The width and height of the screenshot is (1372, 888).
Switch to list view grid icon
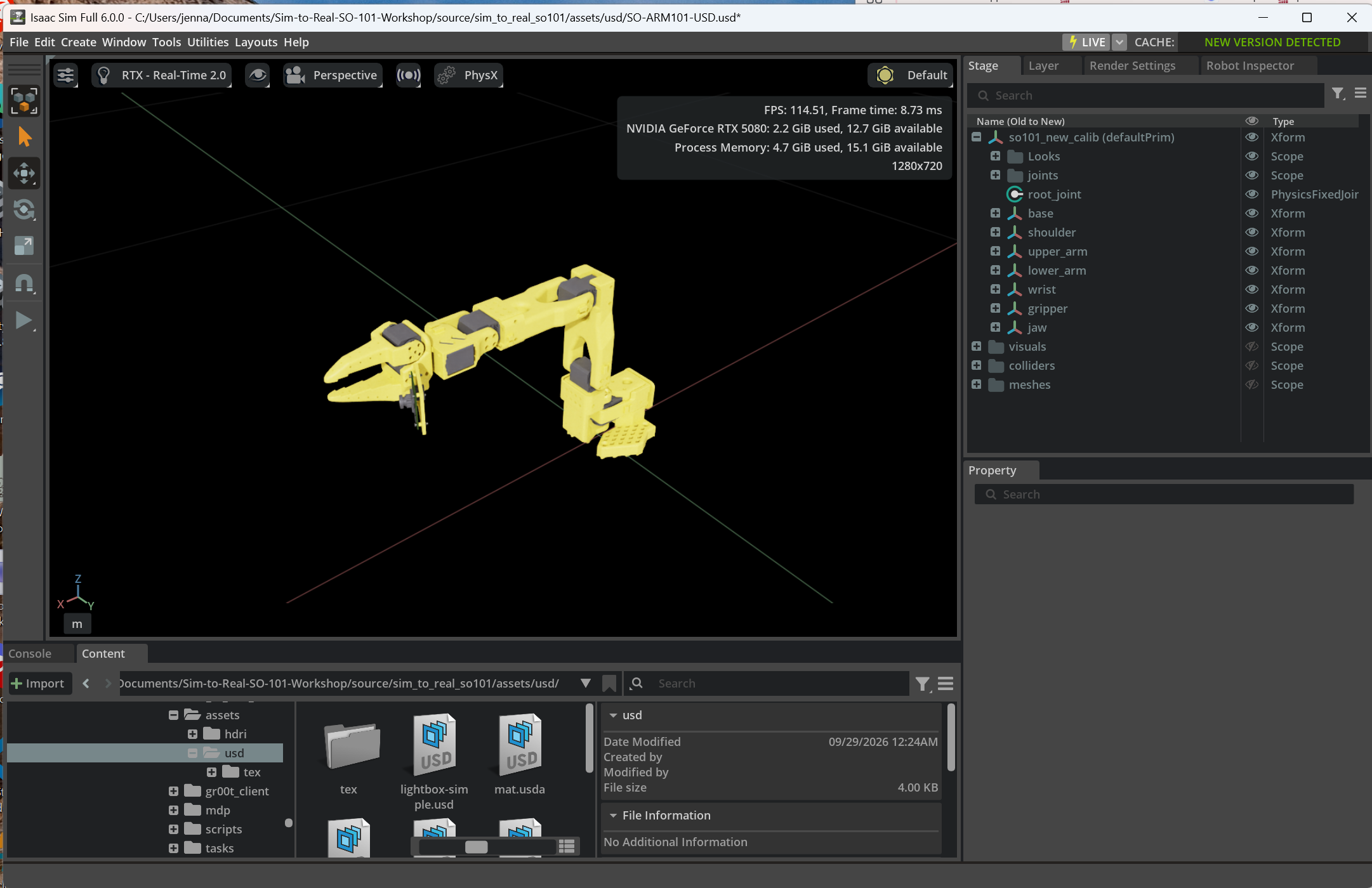pyautogui.click(x=567, y=847)
